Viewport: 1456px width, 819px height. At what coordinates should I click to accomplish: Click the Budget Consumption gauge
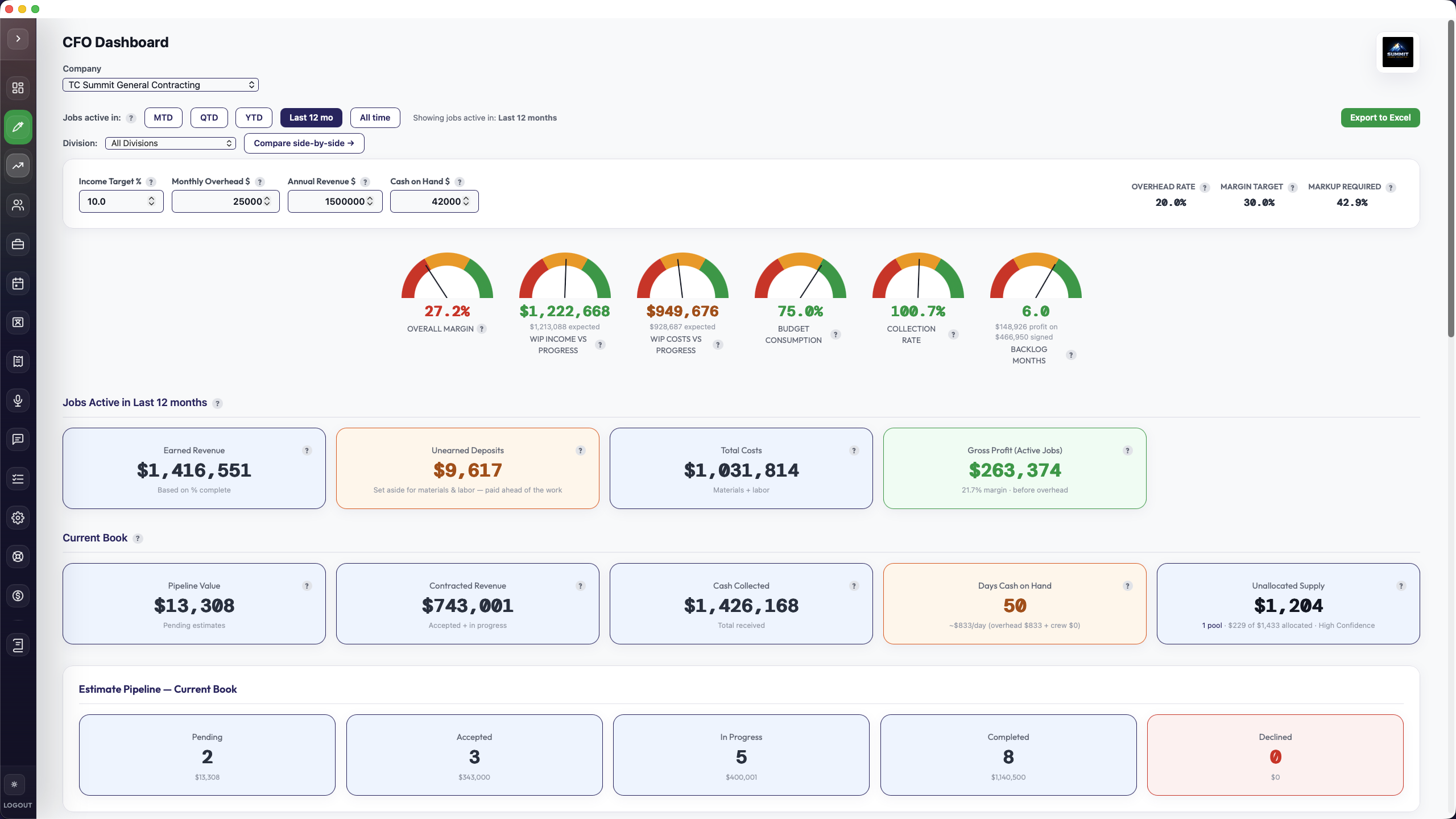[800, 275]
